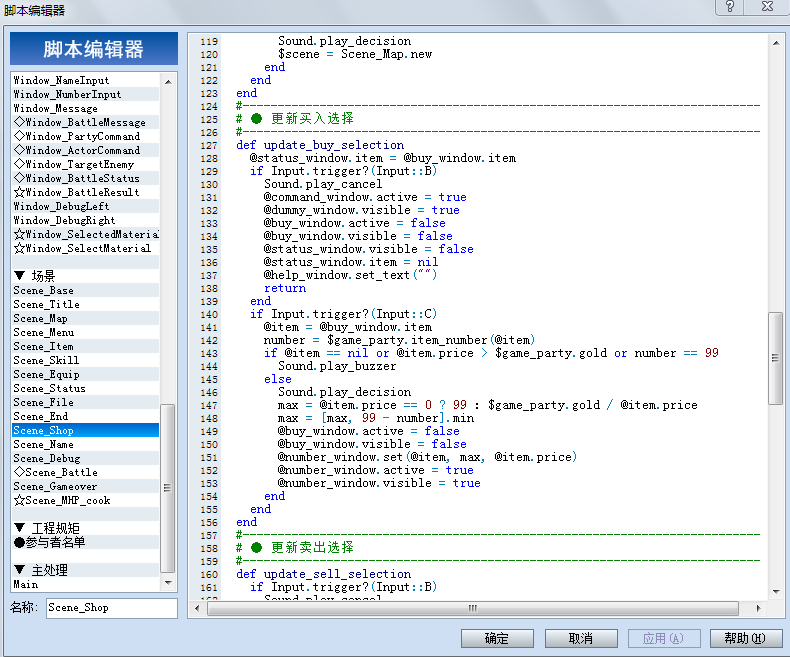Click the code horizontal scroll left arrow
Screen dimensions: 790x657
click(197, 608)
